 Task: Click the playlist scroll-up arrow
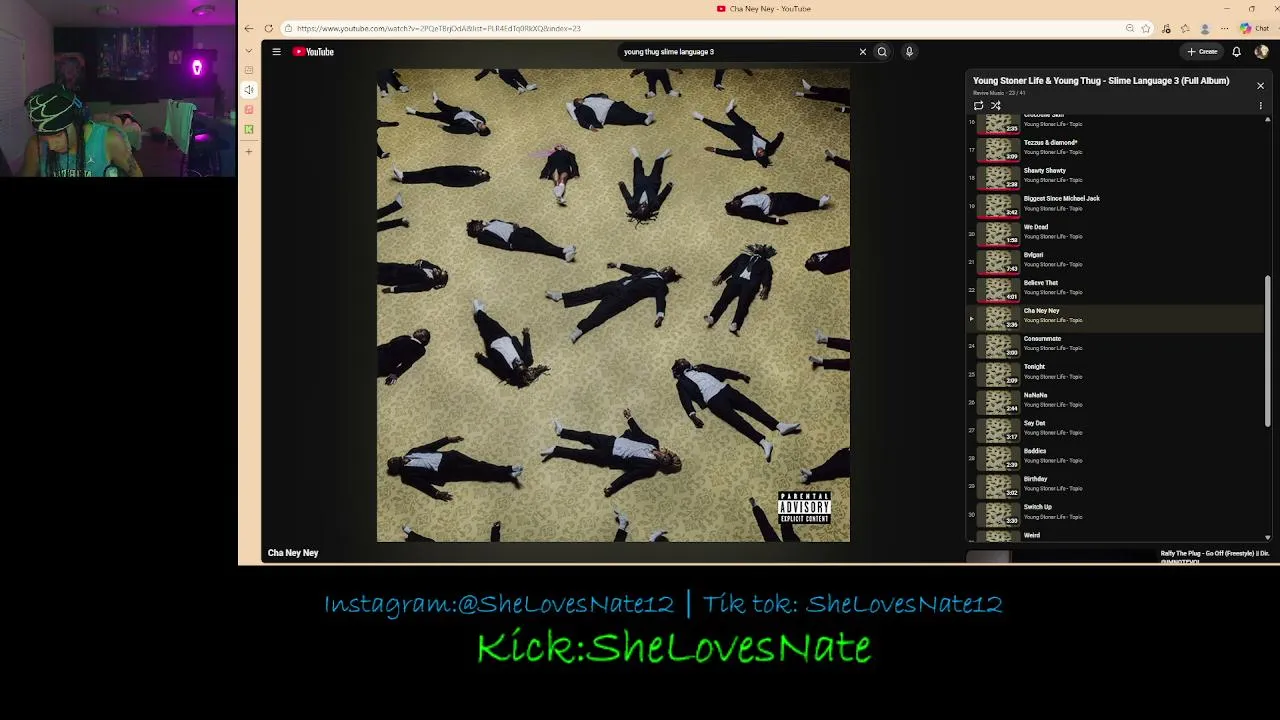1268,120
